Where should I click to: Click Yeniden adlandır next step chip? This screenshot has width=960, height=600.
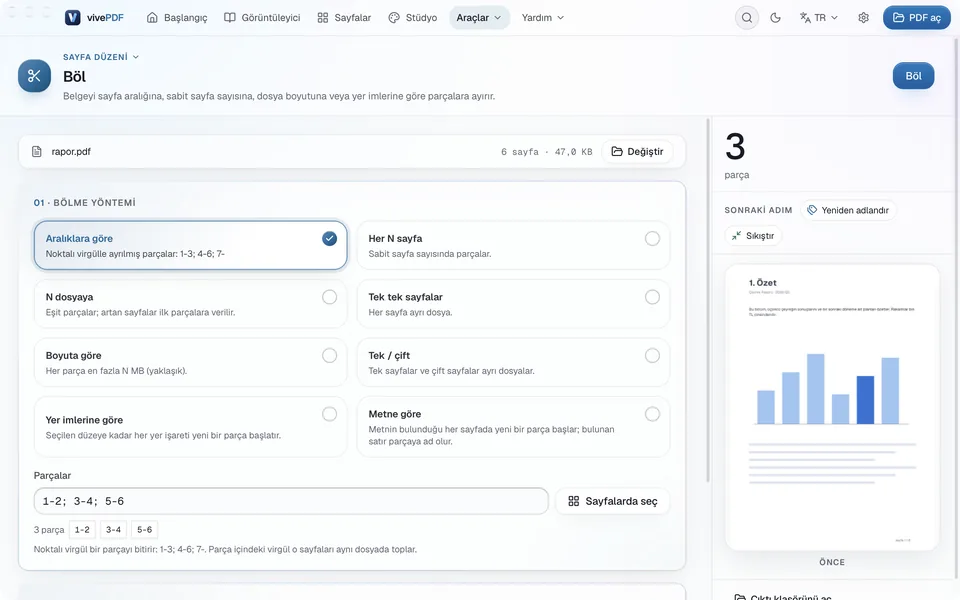[848, 210]
